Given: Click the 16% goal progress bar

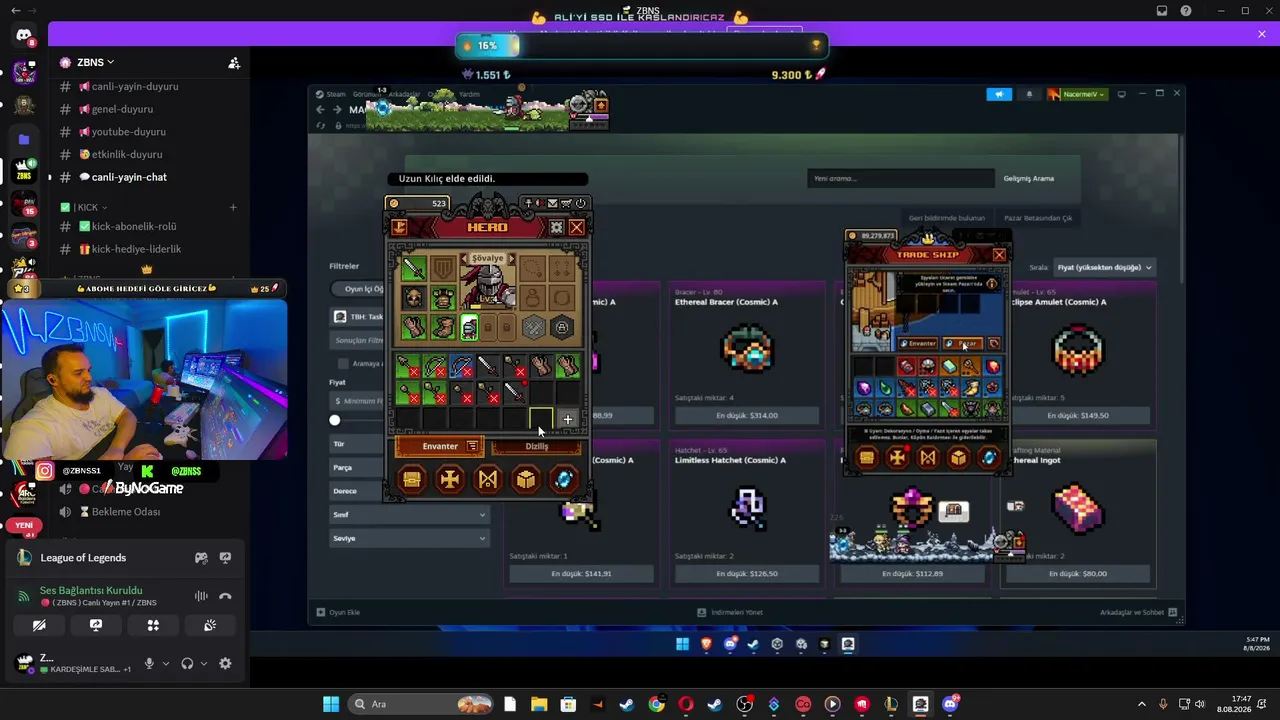Looking at the screenshot, I should (x=642, y=45).
